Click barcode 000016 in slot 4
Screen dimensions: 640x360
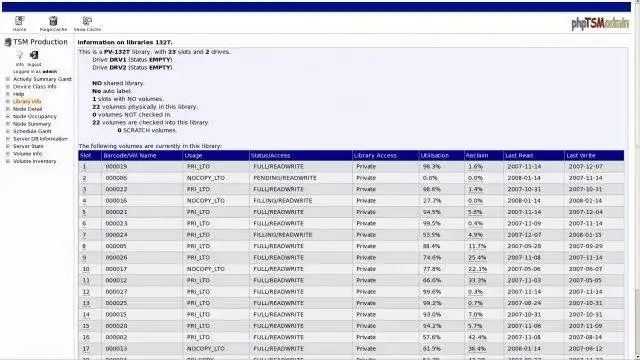(116, 201)
